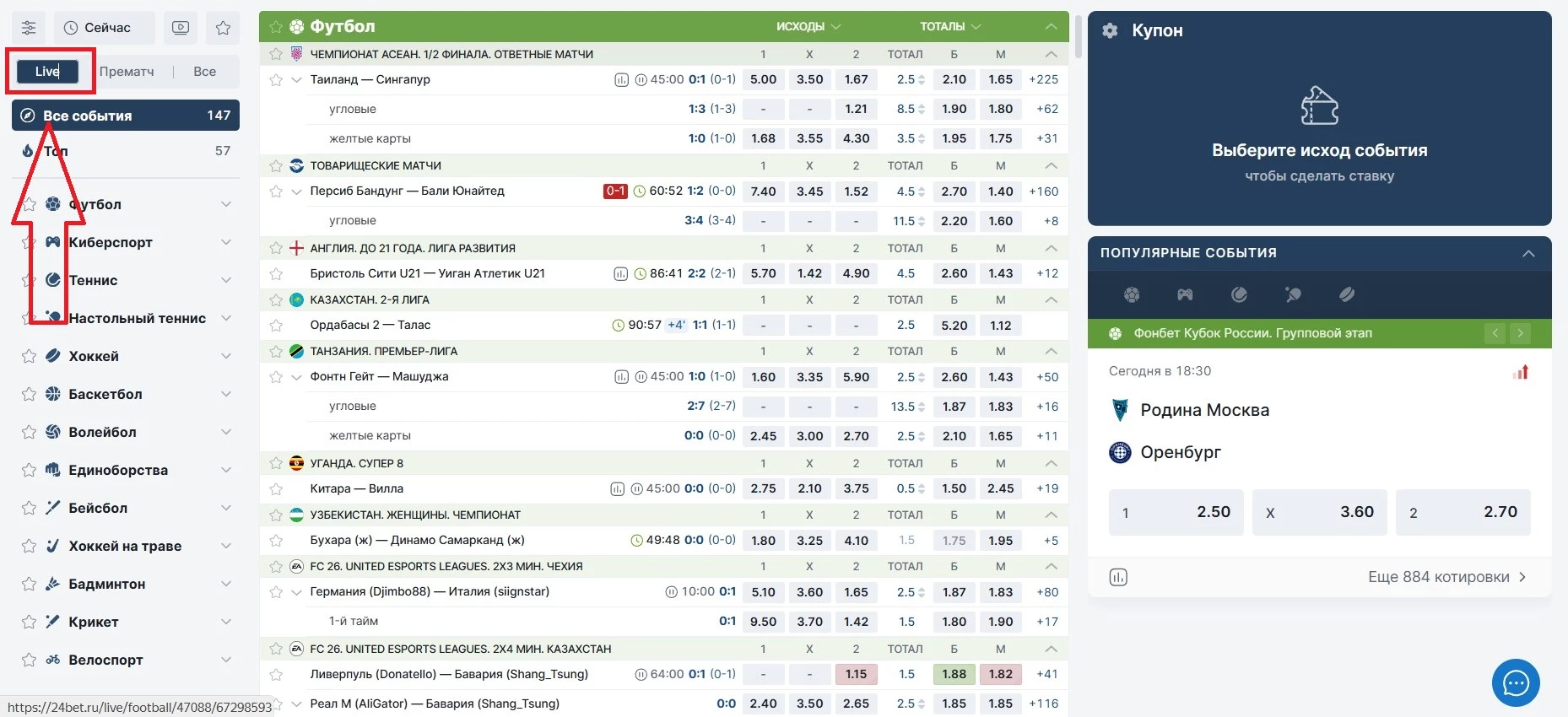Favorite Крикет with its star toggle
The image size is (1568, 717).
(29, 622)
